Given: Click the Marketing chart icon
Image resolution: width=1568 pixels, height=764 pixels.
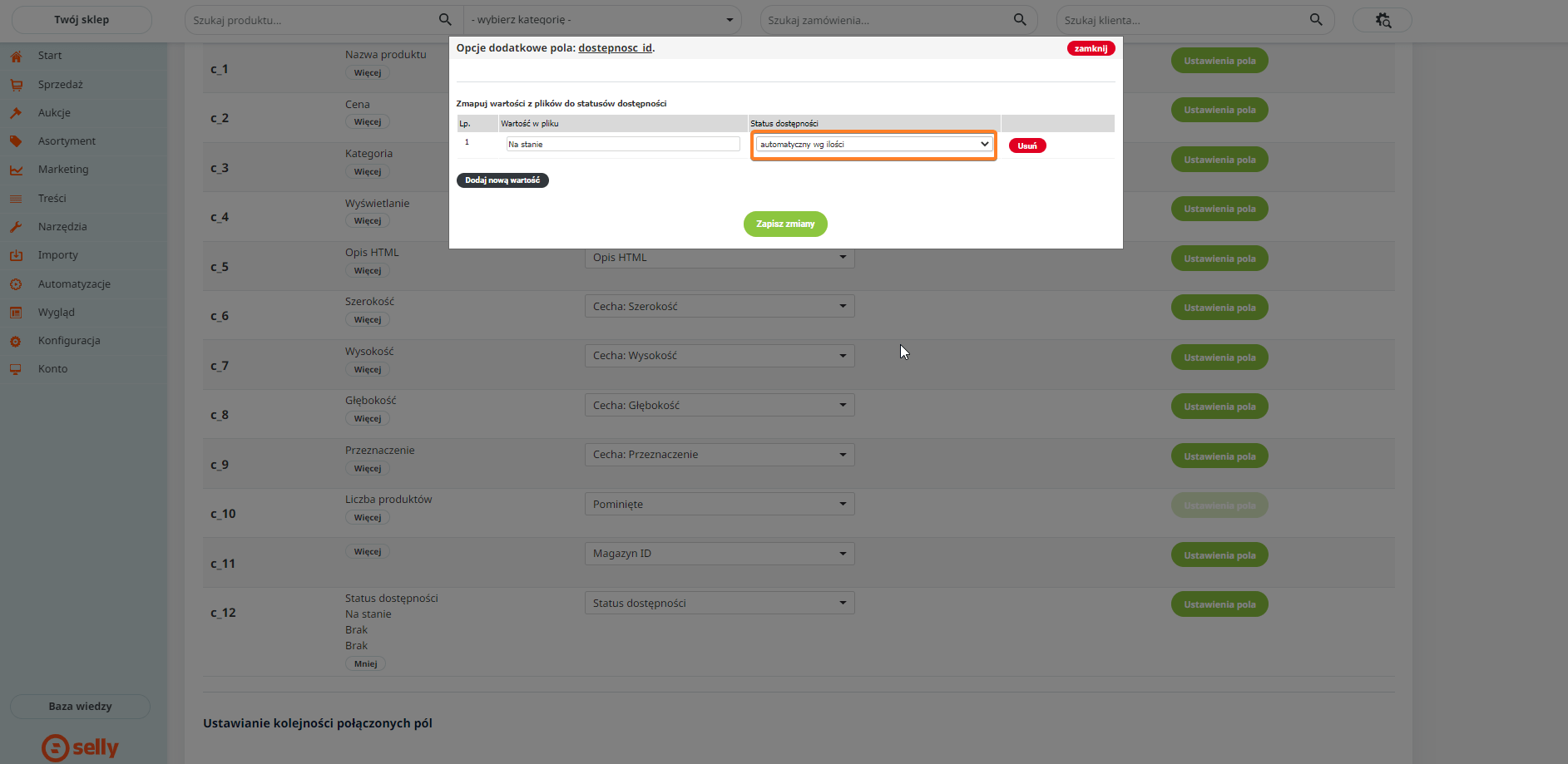Looking at the screenshot, I should [16, 170].
